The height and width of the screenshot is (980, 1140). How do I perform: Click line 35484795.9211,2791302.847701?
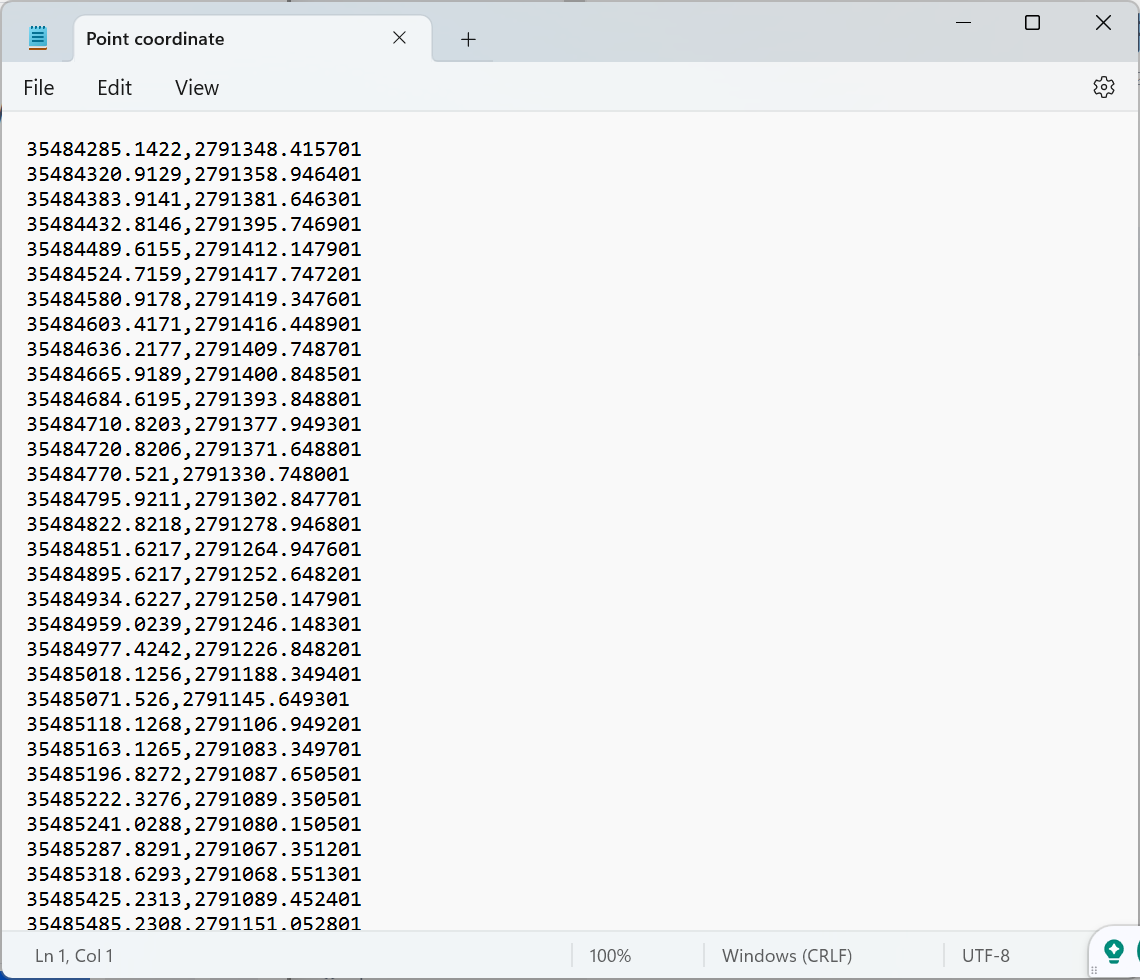click(x=194, y=499)
